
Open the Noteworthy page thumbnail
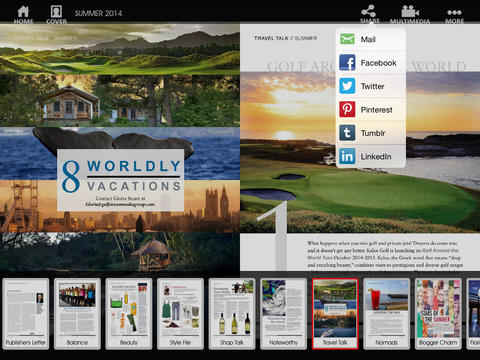click(283, 314)
